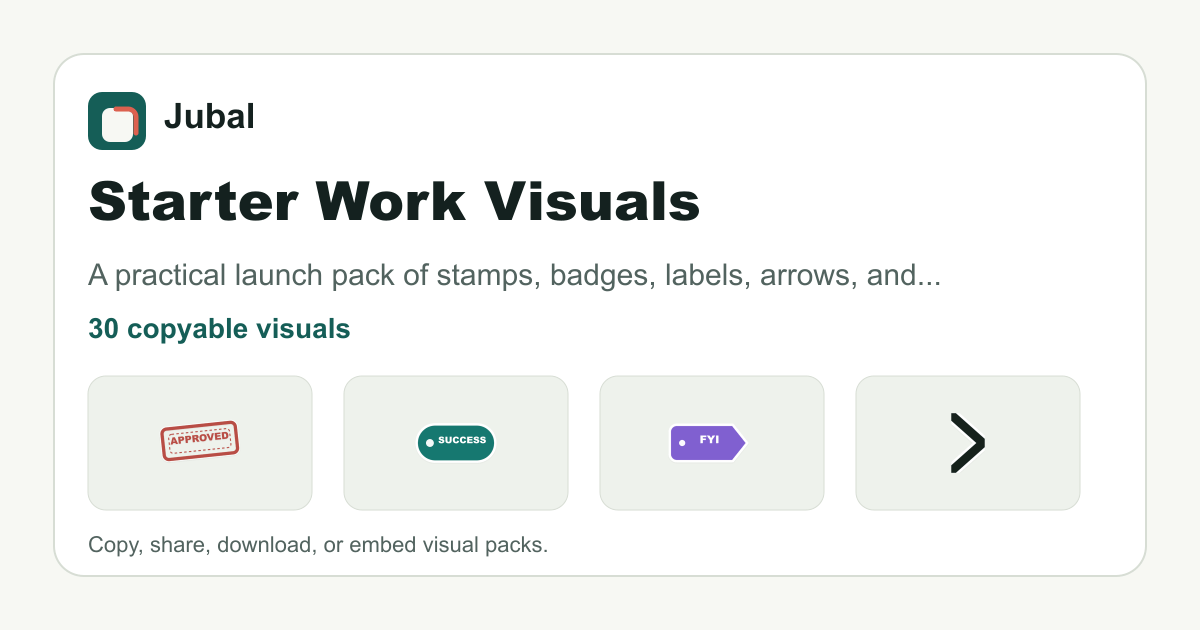
Task: Click the footer text about copy and embed
Action: (x=318, y=546)
